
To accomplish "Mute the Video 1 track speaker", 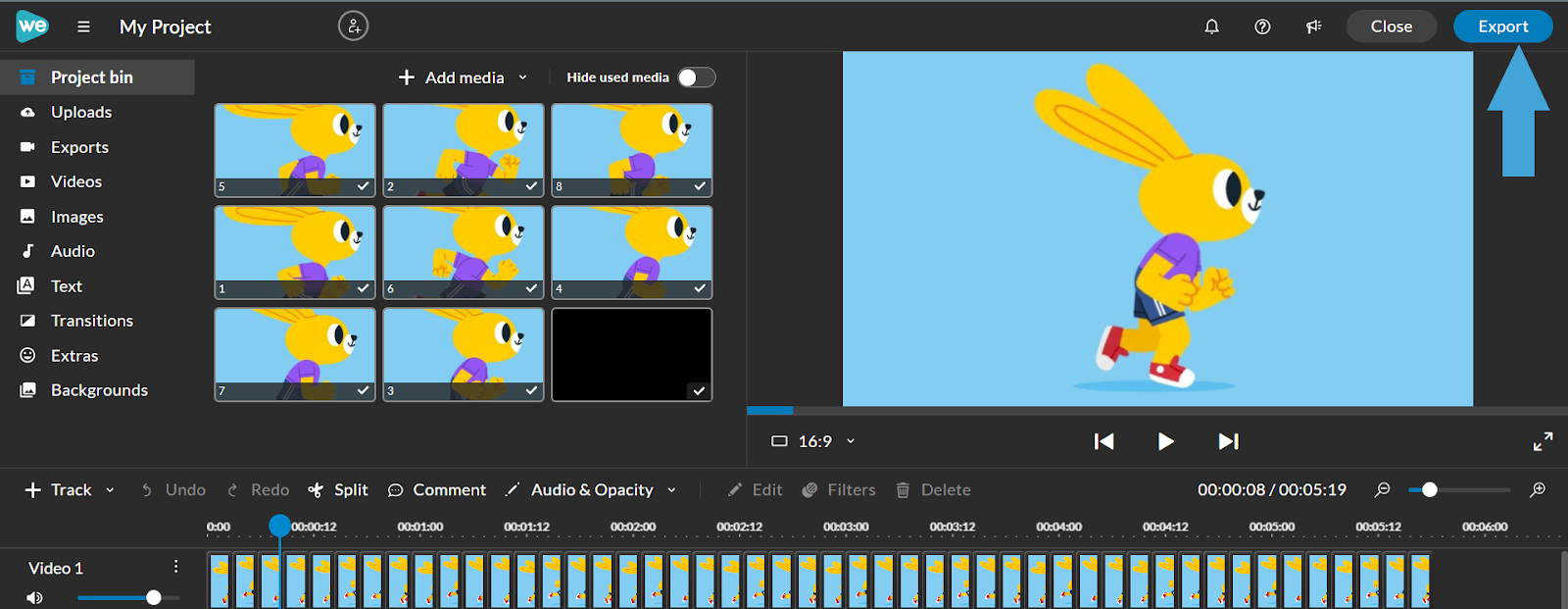I will pos(34,597).
